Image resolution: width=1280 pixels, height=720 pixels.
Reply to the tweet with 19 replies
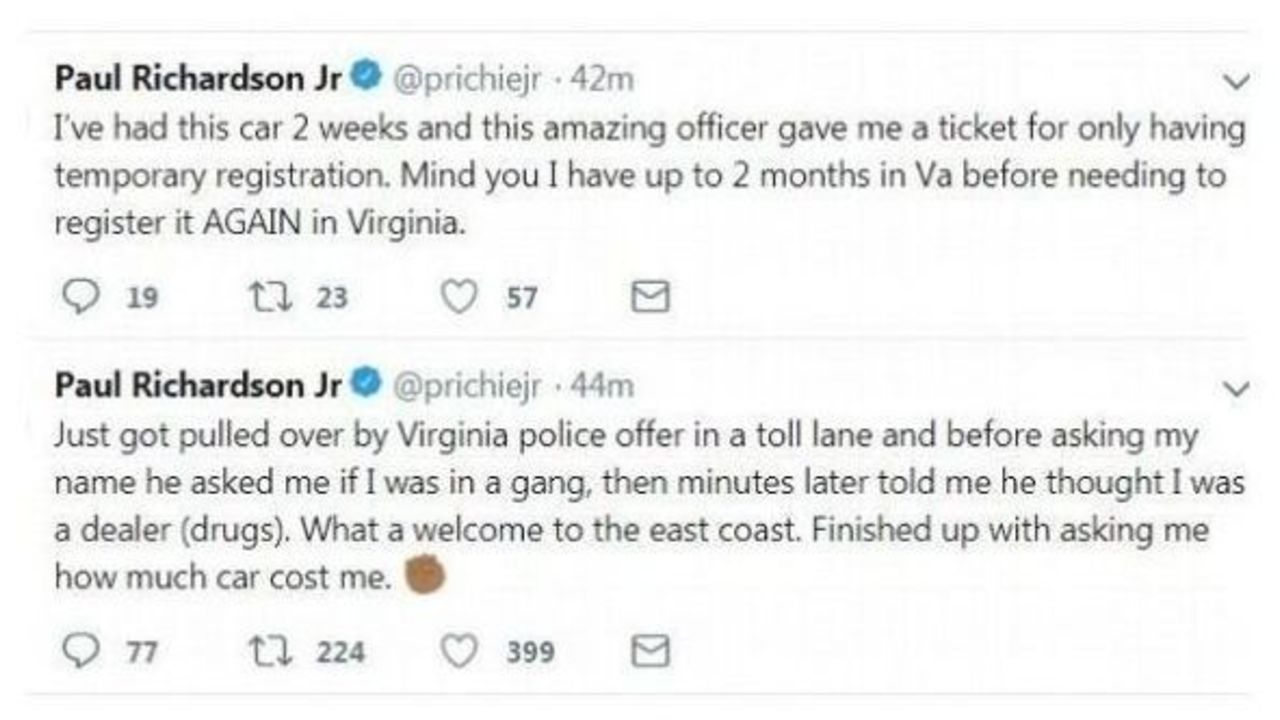(x=76, y=298)
